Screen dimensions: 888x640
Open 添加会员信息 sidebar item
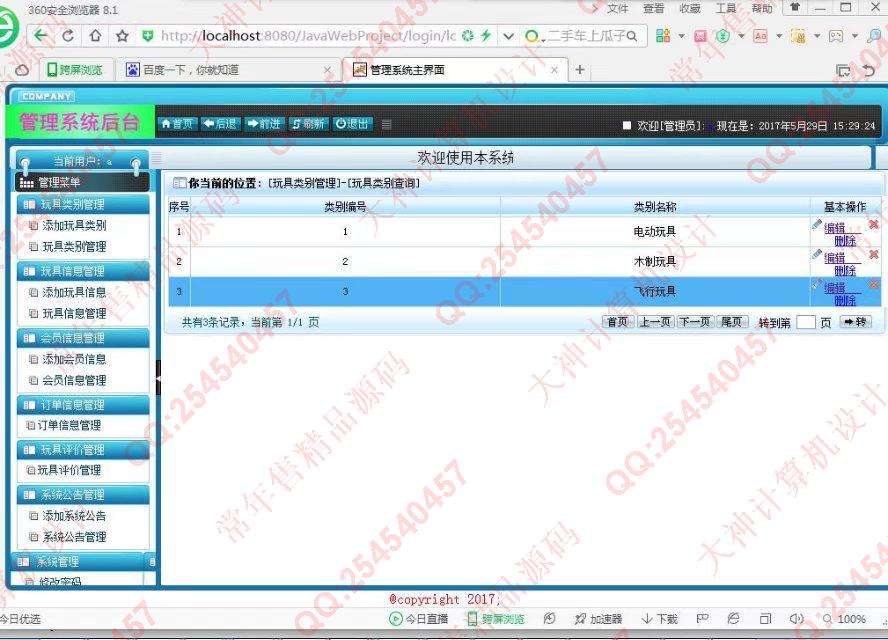tap(74, 359)
